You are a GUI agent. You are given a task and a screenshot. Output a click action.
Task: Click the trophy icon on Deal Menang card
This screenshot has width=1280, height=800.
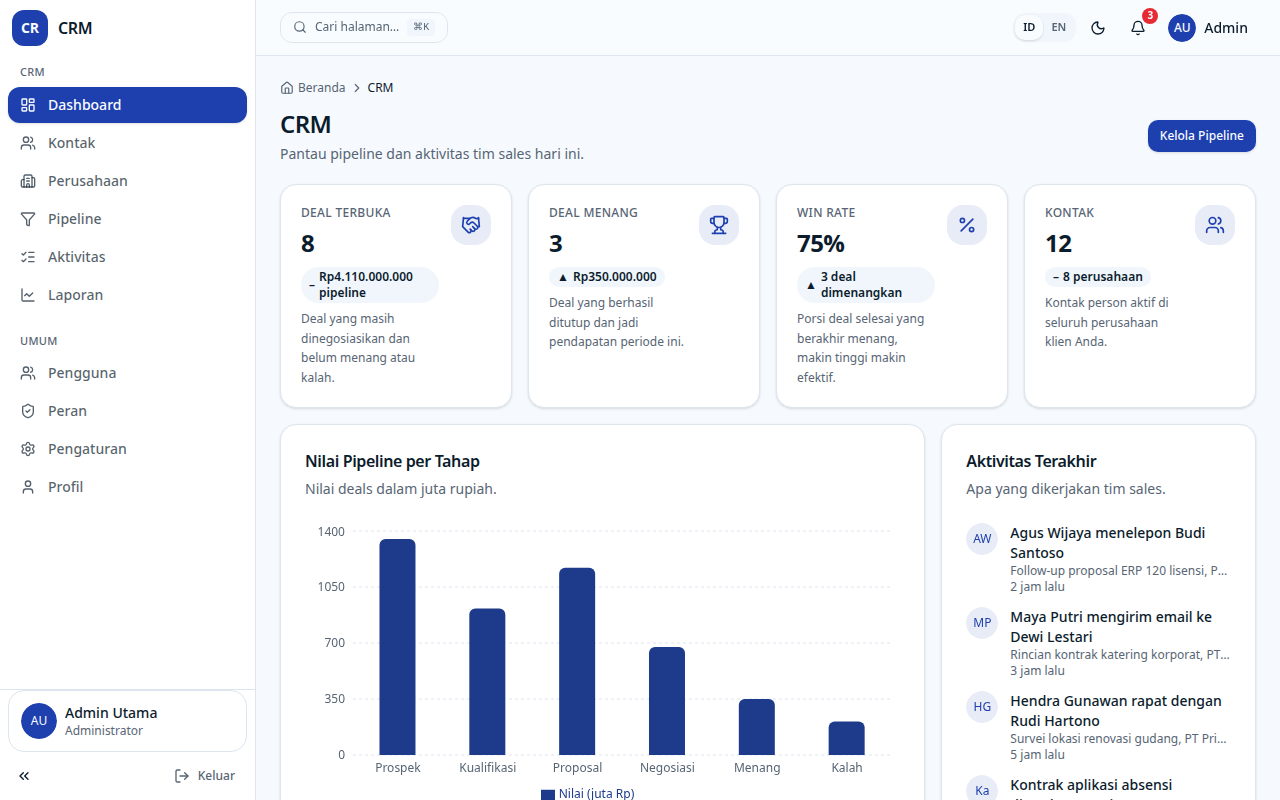pyautogui.click(x=719, y=225)
